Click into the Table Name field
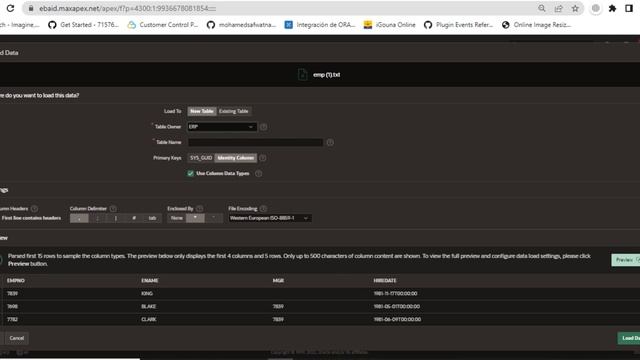 [255, 142]
